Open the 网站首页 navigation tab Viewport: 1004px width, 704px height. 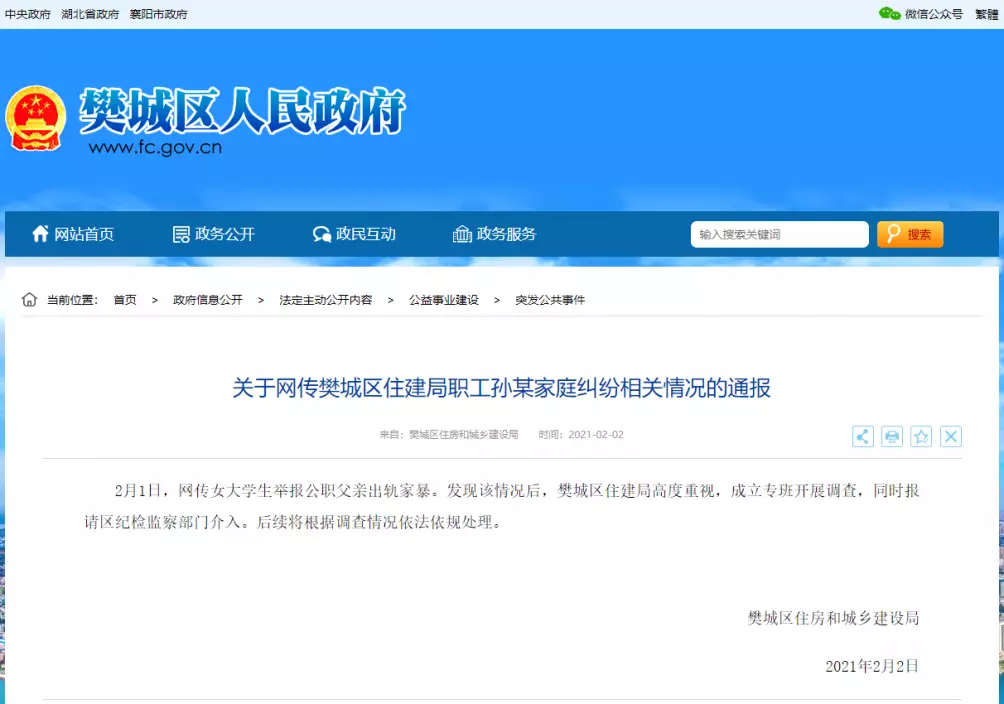coord(73,234)
